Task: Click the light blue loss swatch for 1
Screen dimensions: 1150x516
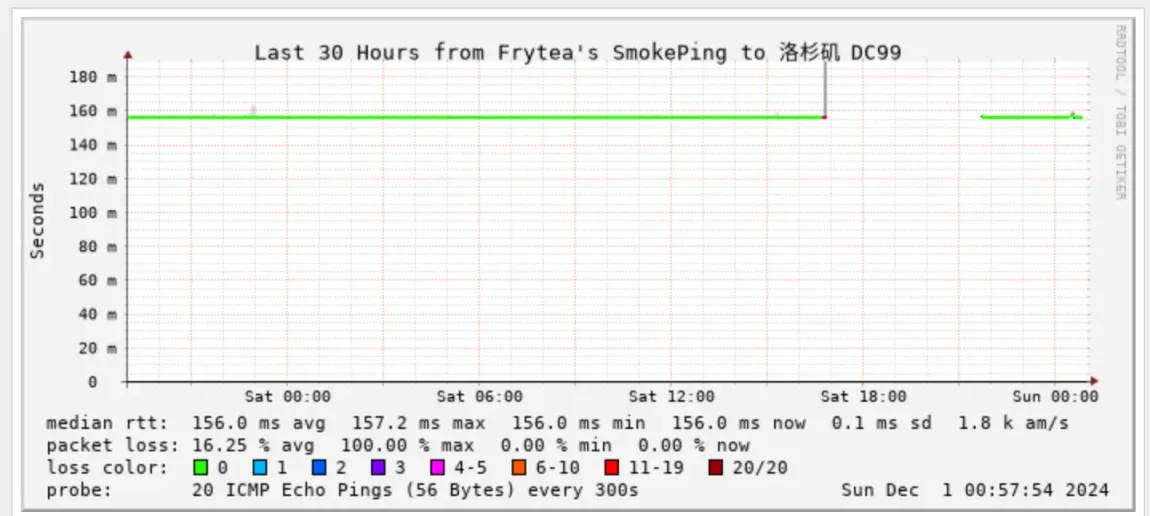Action: [x=260, y=467]
